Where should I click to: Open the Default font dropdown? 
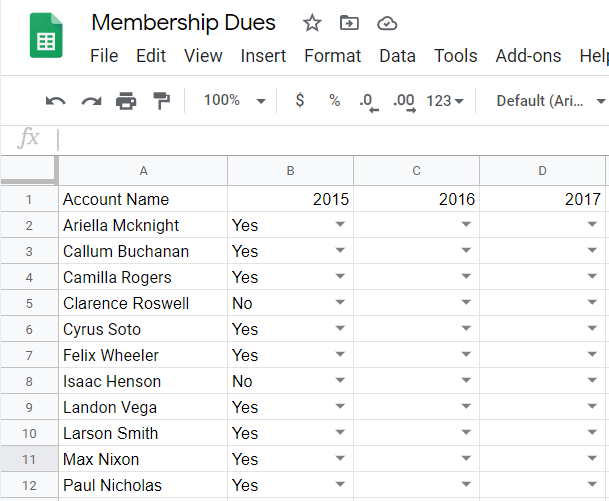pyautogui.click(x=551, y=101)
